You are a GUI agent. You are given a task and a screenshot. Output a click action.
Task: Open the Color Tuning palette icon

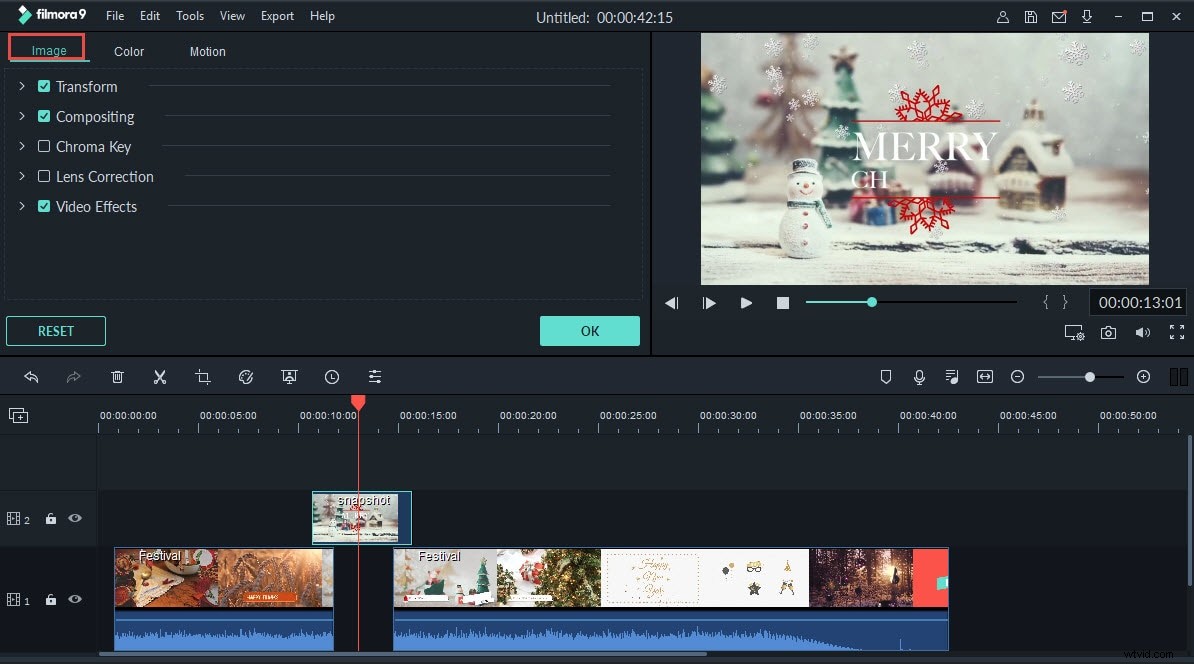tap(246, 377)
